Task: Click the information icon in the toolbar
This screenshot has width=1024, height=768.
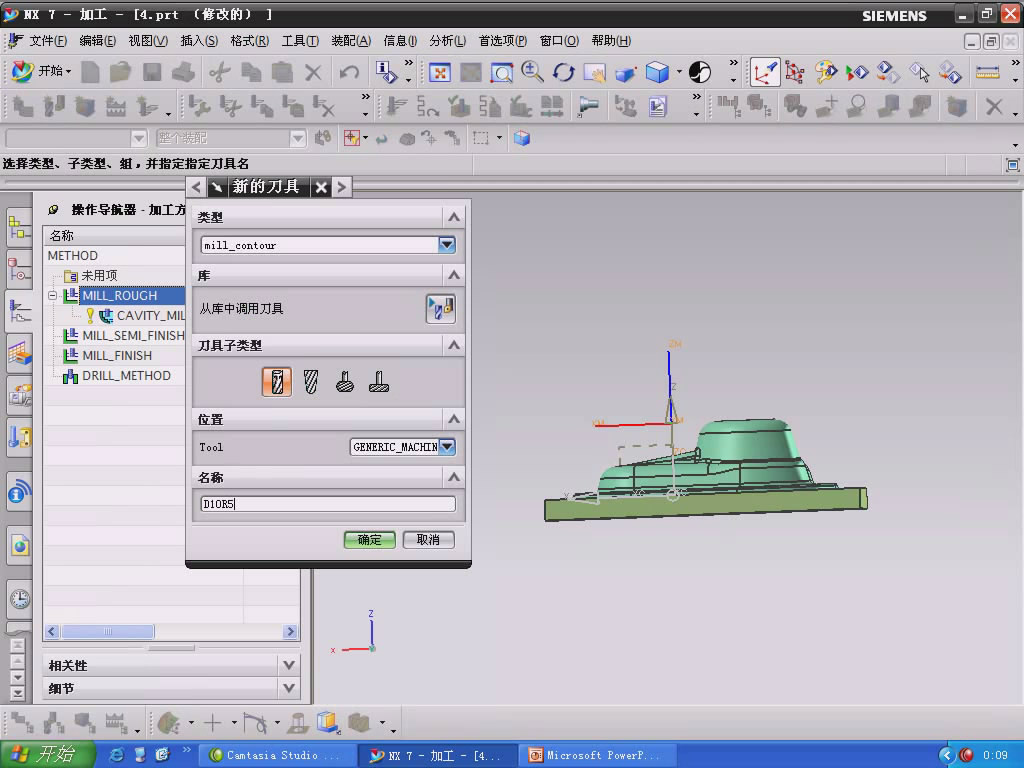Action: point(386,72)
